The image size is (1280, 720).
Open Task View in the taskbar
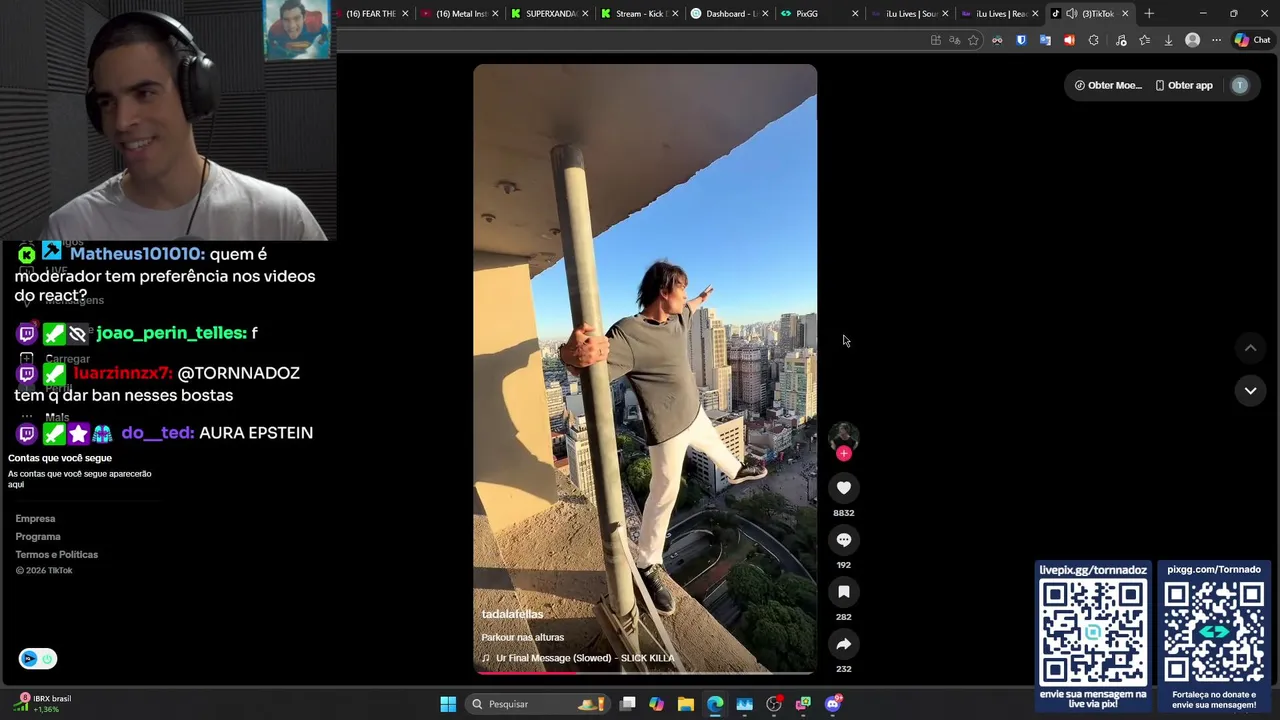628,704
